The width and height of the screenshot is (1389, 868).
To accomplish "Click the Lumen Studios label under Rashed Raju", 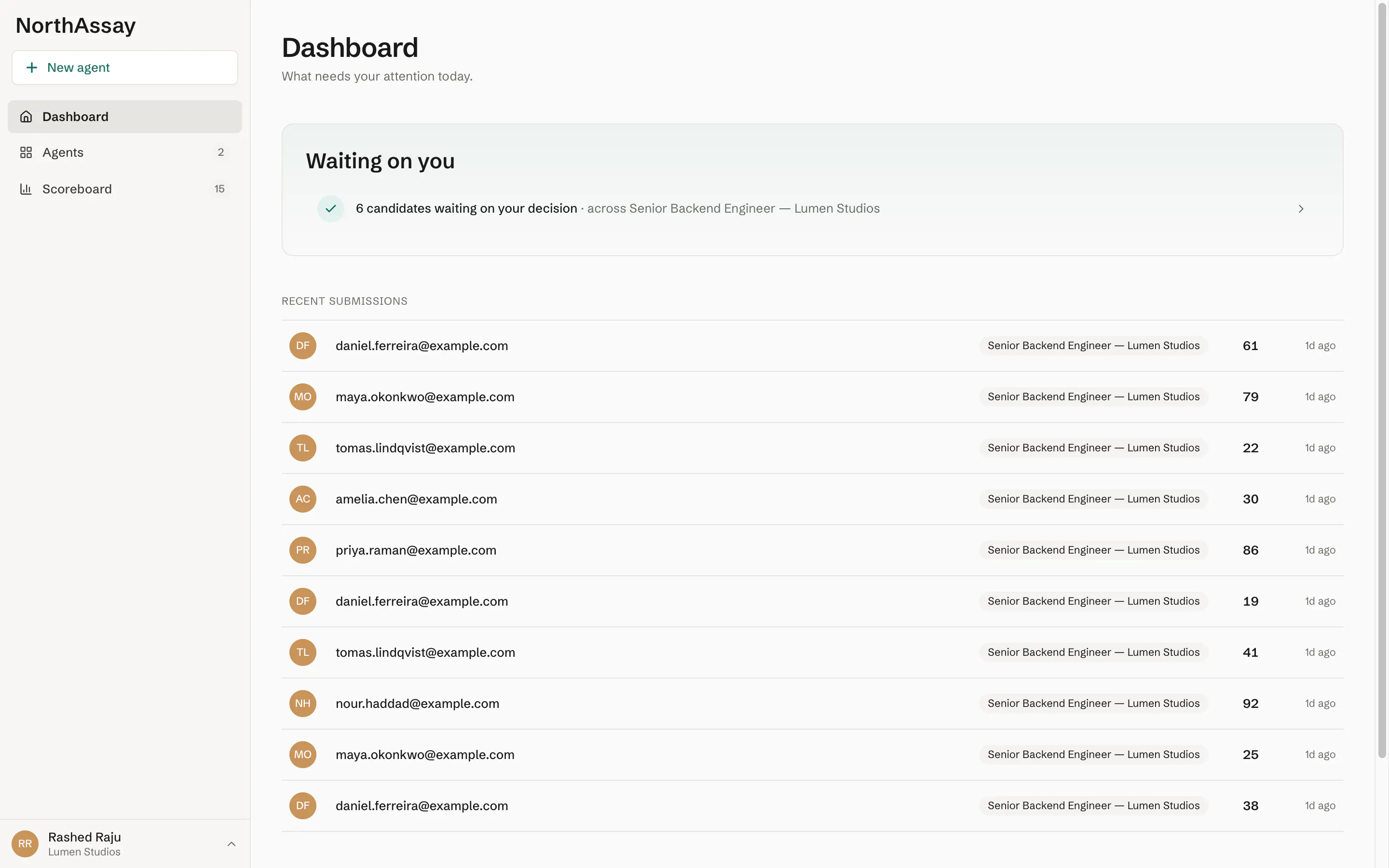I will click(x=84, y=852).
